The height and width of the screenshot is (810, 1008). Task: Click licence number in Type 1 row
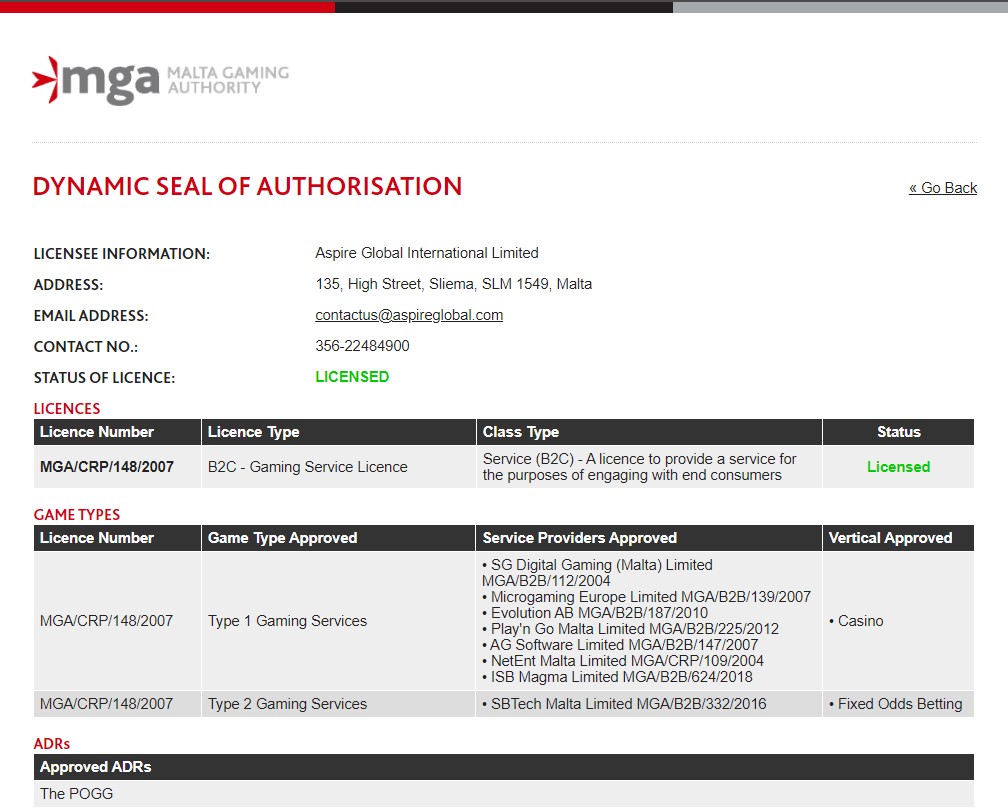(106, 621)
